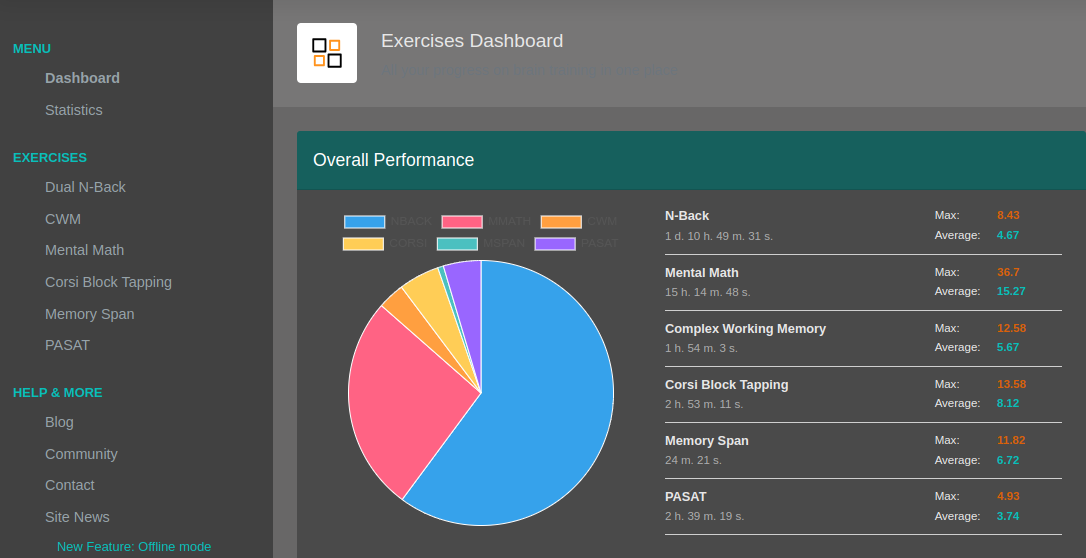Open the Statistics page

[x=73, y=110]
